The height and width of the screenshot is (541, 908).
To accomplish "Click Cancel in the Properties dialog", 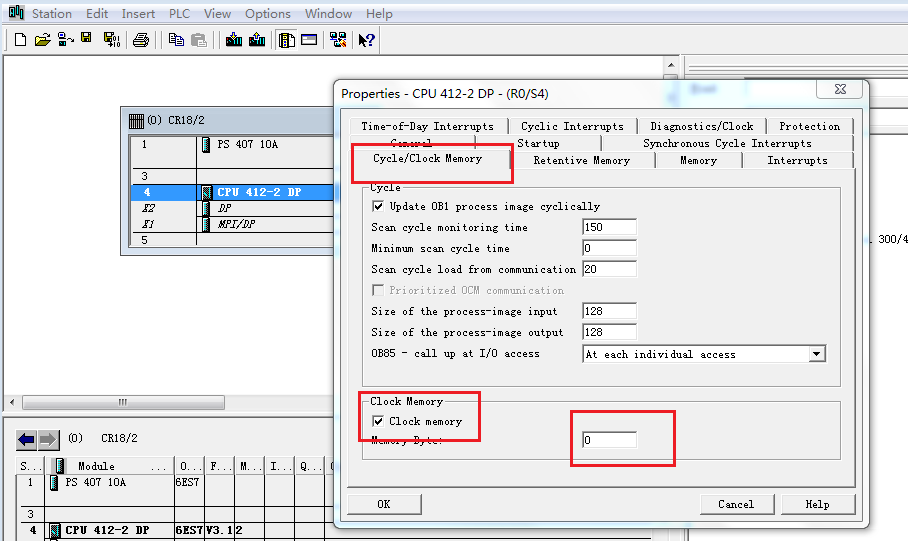I will (736, 504).
